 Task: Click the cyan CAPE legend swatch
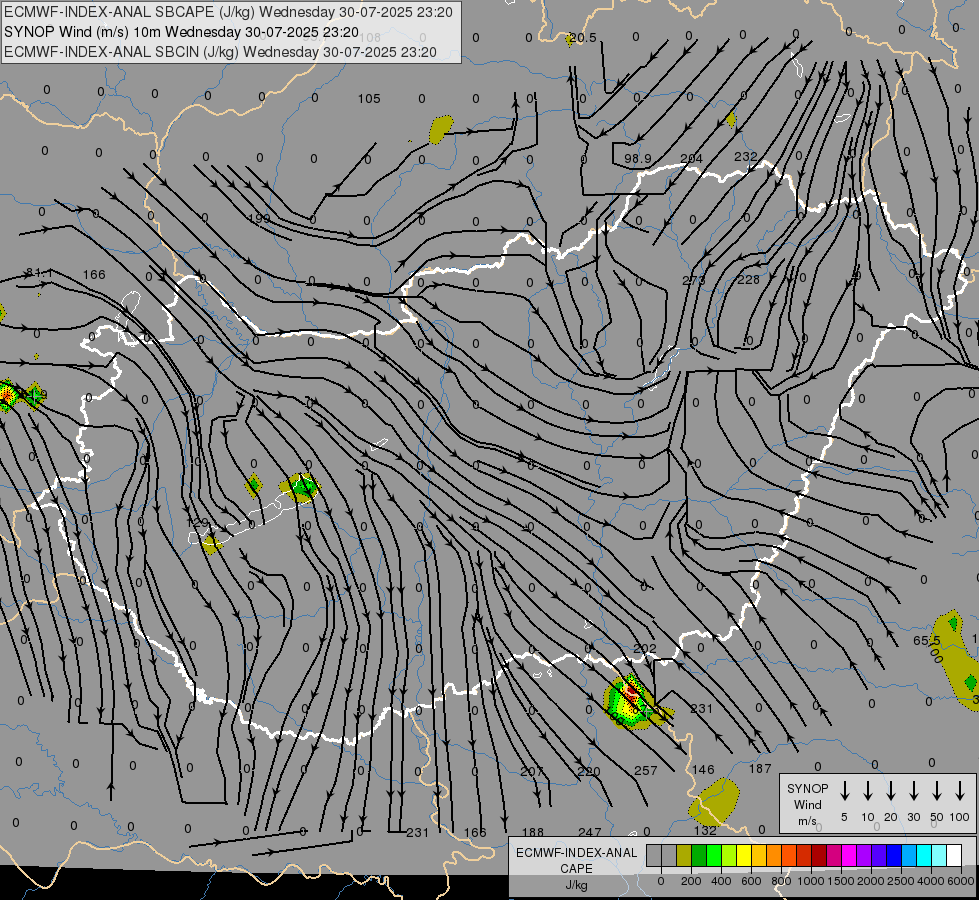pos(925,855)
